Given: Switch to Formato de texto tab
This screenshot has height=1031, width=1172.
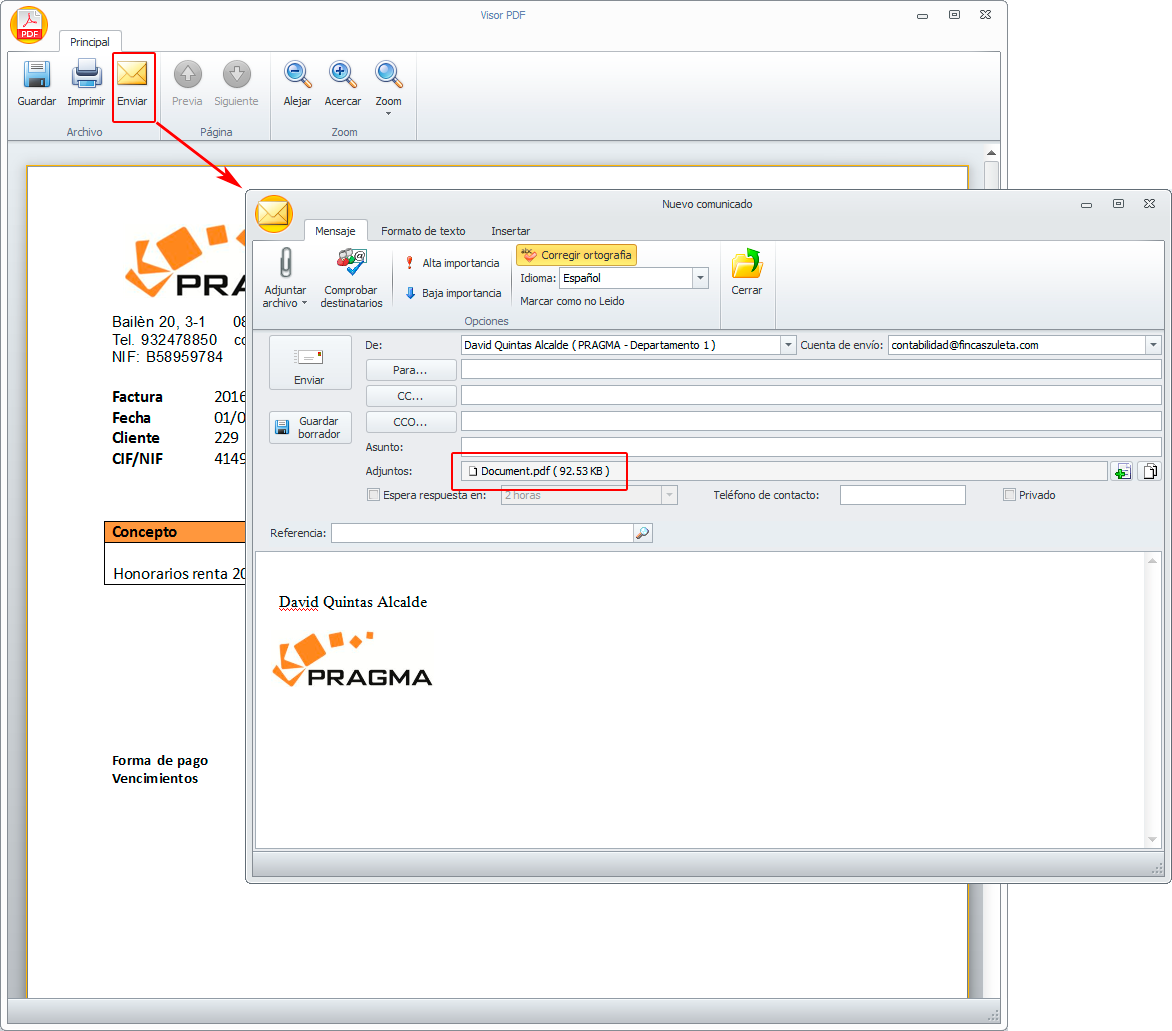Looking at the screenshot, I should click(423, 231).
